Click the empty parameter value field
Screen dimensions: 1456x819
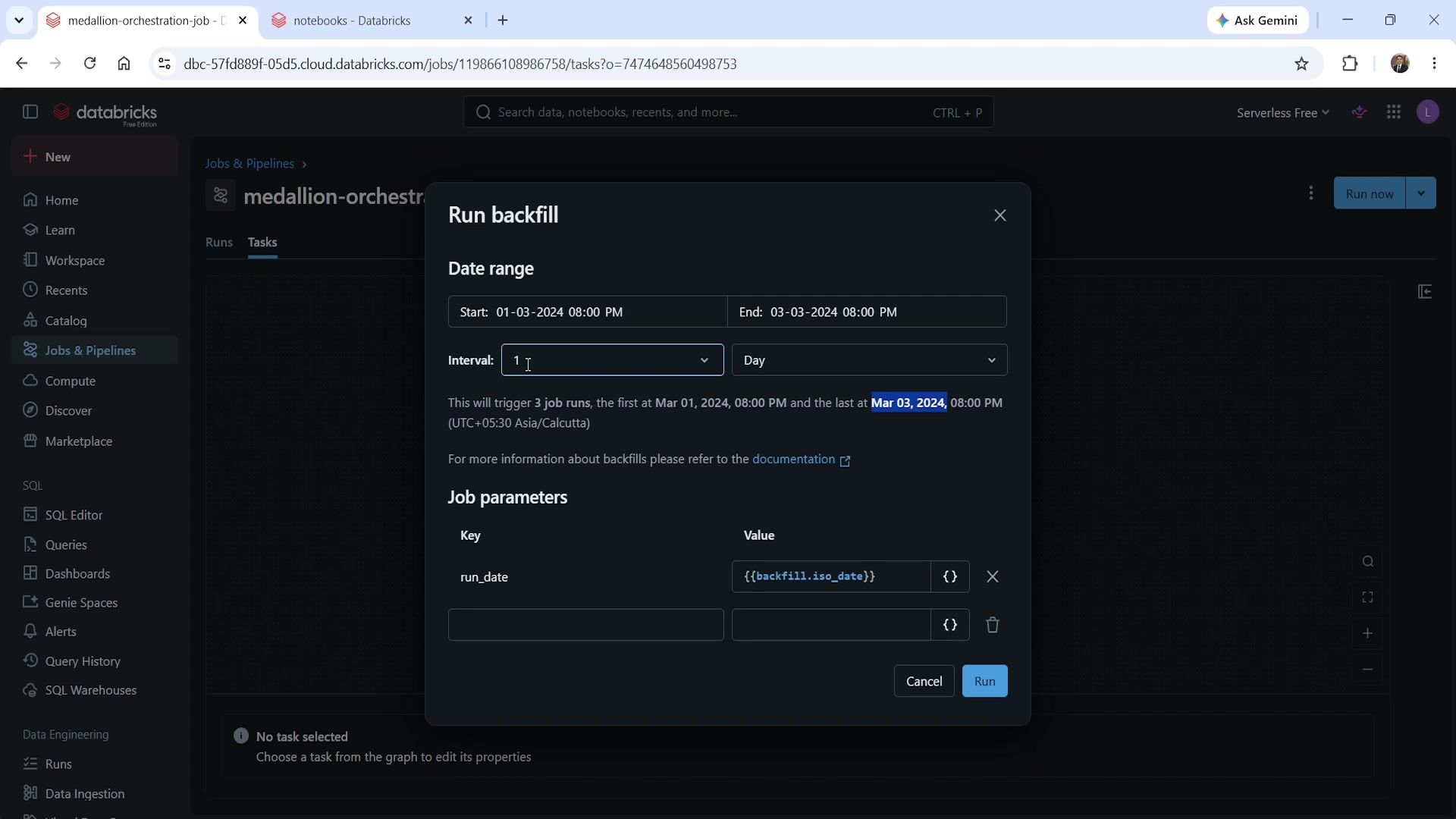[x=831, y=626]
